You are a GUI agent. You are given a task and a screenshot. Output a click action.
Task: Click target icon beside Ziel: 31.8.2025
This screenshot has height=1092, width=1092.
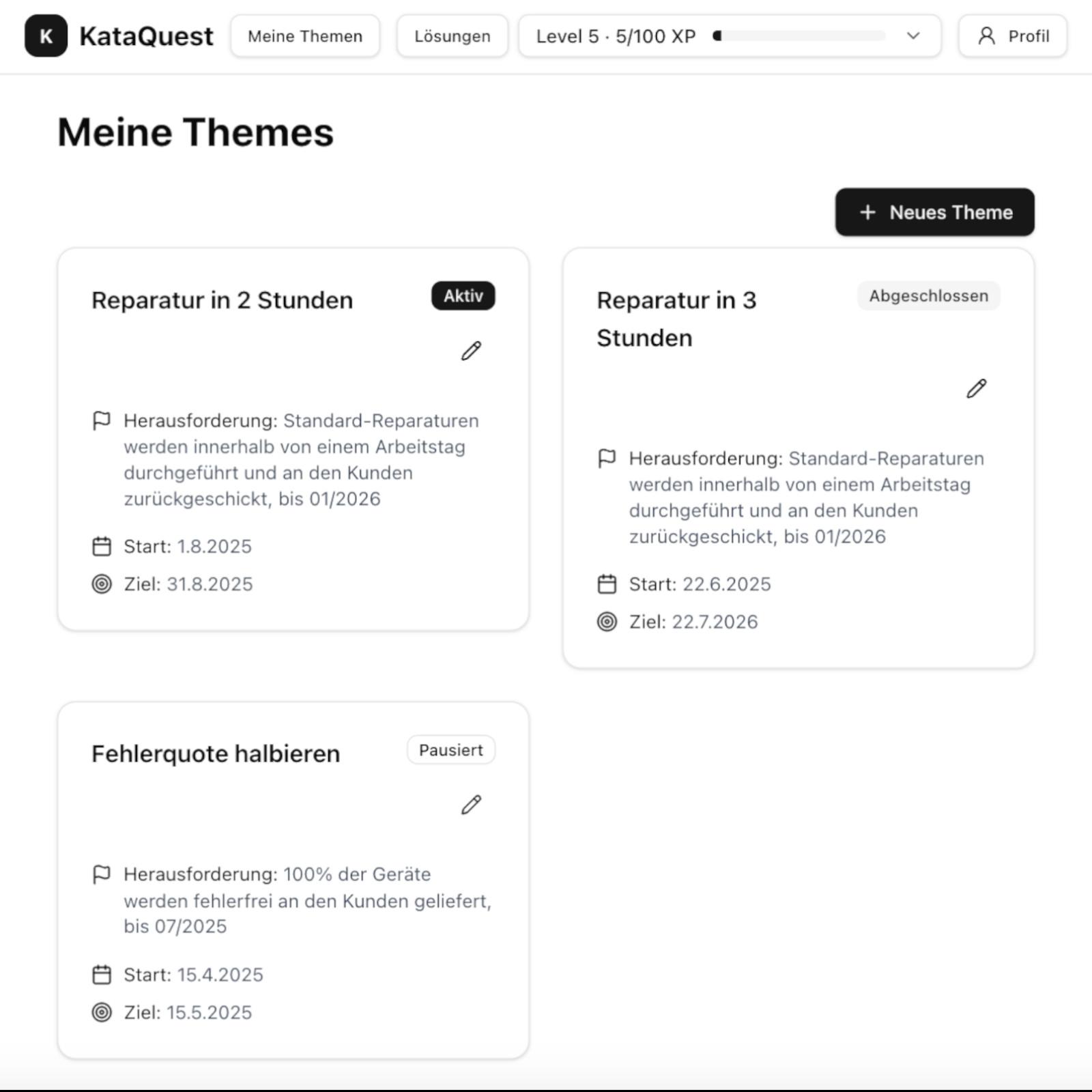point(102,584)
